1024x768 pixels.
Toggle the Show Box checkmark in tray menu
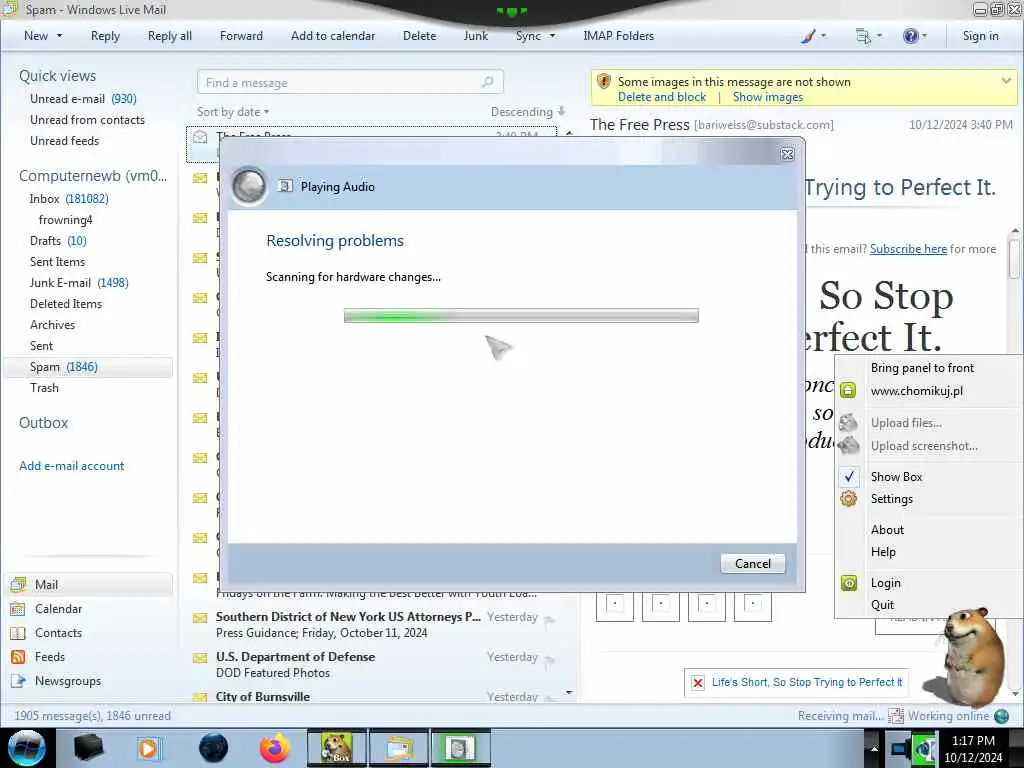point(848,477)
